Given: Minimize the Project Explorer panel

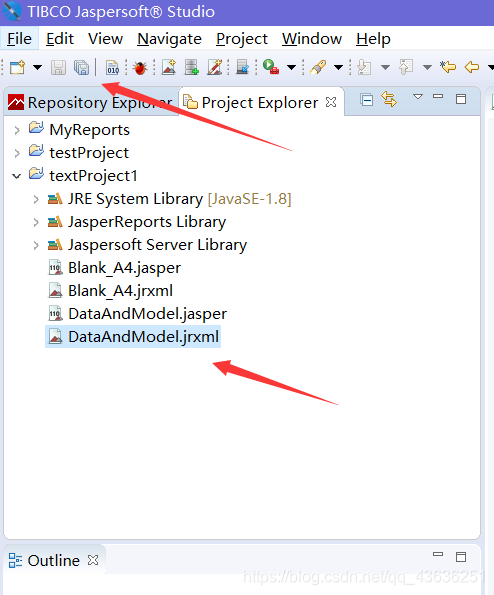Looking at the screenshot, I should (x=438, y=96).
